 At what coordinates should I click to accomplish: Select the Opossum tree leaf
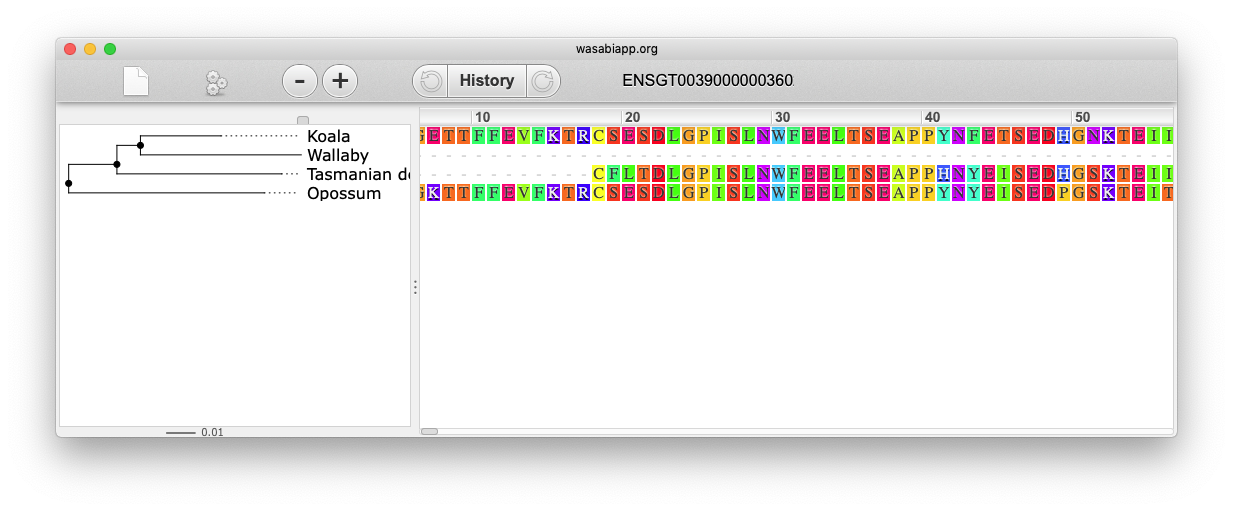(344, 193)
